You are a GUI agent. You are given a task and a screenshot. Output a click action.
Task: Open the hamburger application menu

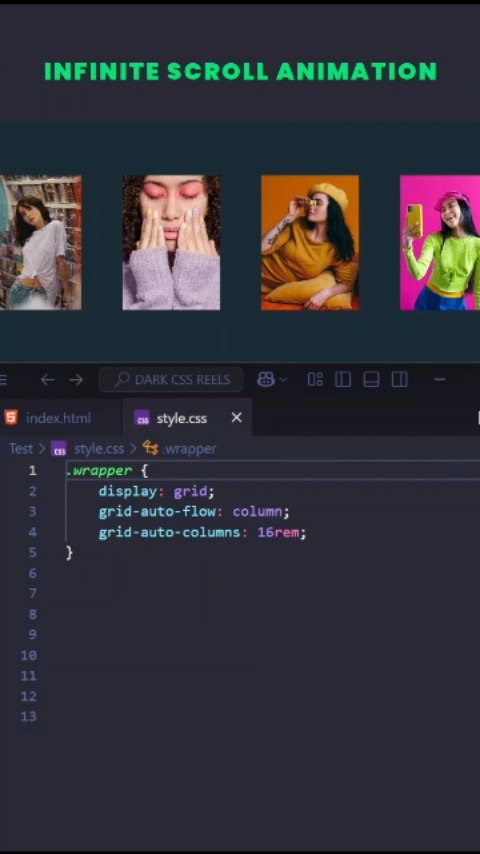(3, 380)
